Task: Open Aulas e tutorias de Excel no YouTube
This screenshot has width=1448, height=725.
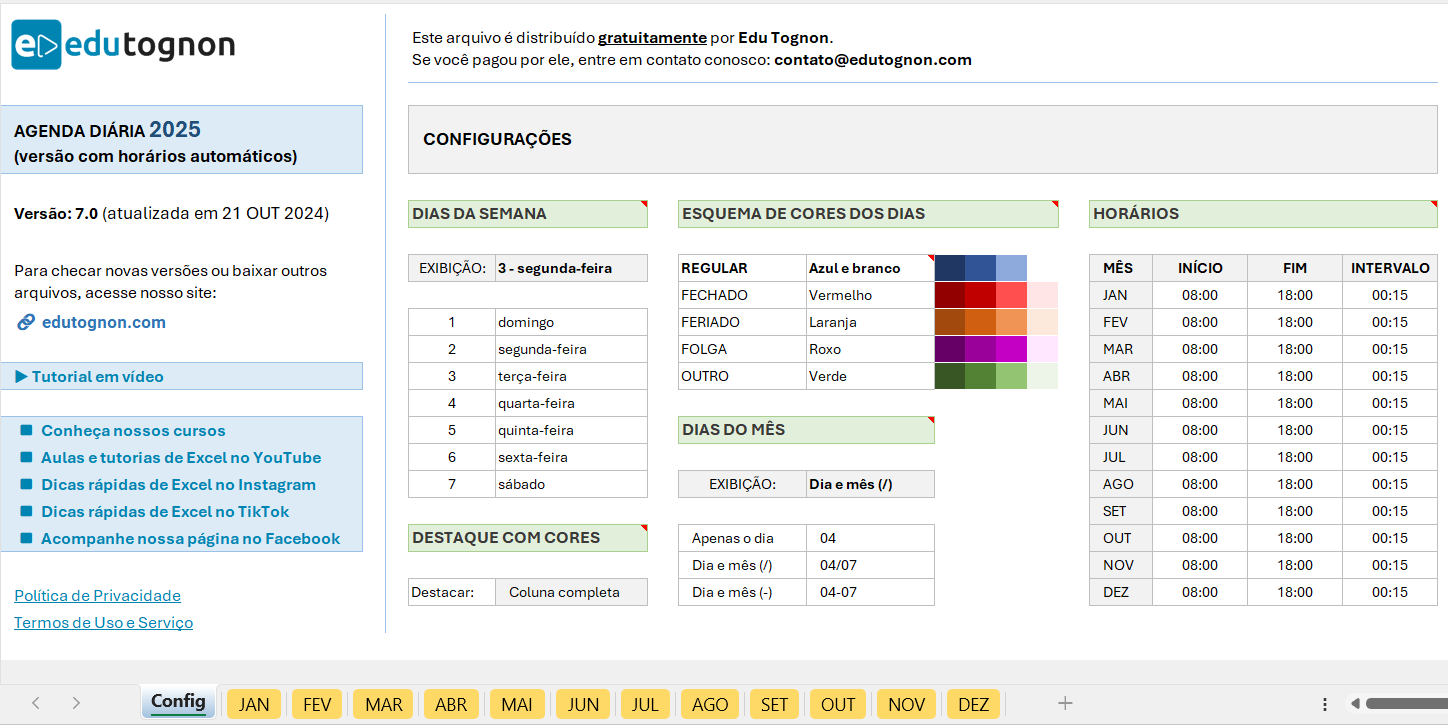Action: pos(181,458)
